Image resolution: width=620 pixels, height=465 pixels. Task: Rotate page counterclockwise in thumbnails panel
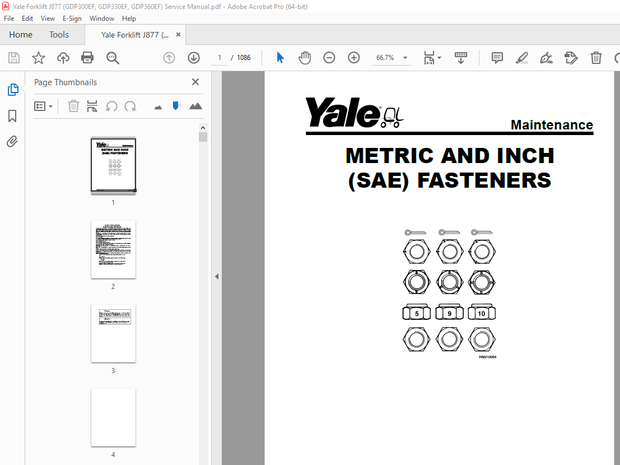tap(112, 106)
